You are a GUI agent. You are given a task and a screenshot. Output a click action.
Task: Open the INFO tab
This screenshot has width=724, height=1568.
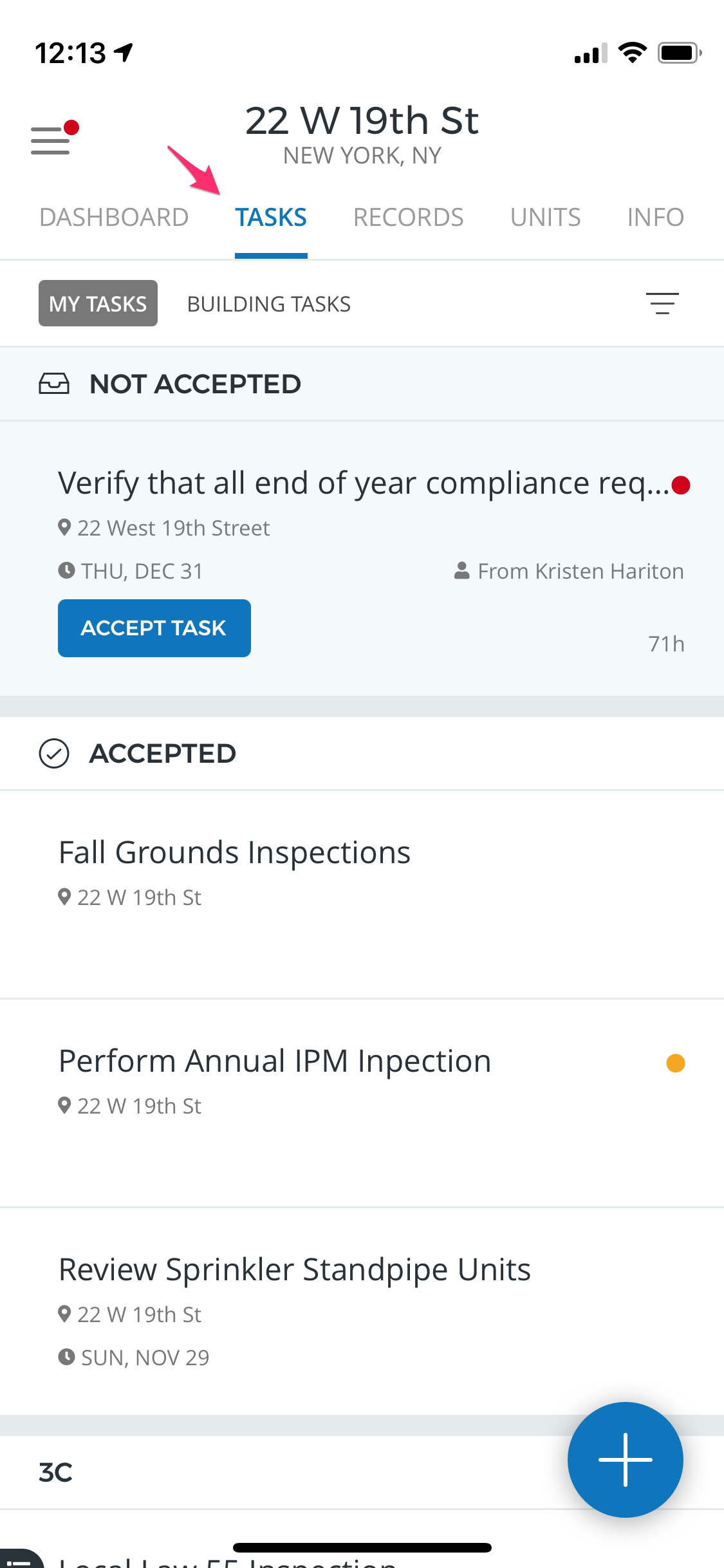pos(655,218)
